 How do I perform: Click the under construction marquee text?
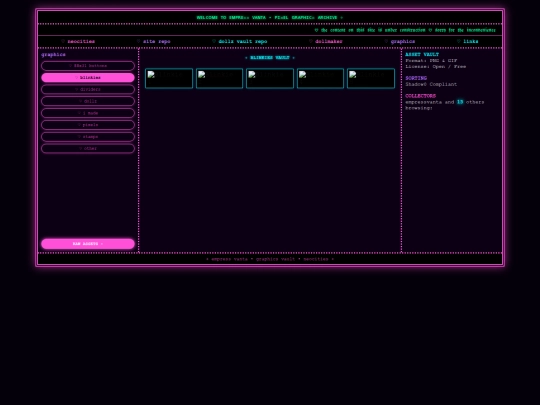click(405, 30)
